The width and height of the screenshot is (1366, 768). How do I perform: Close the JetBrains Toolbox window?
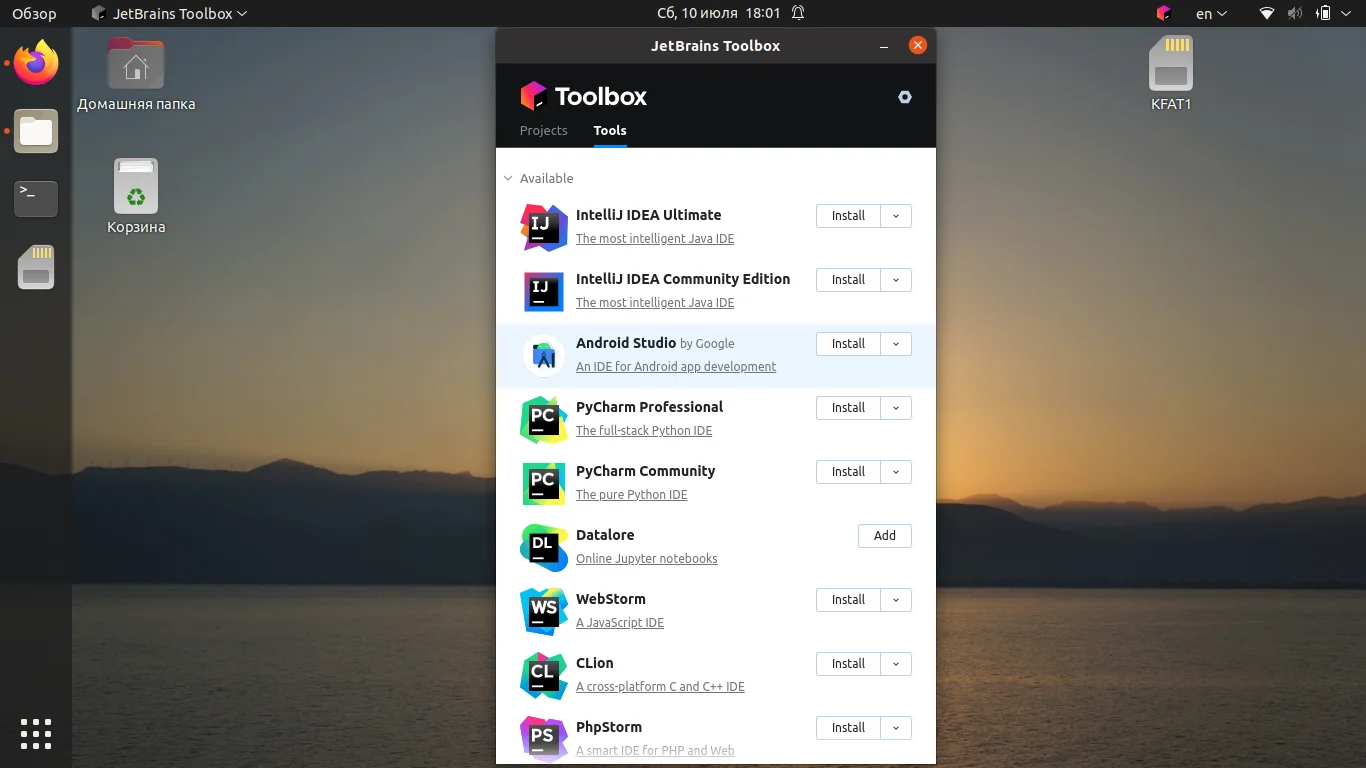(918, 45)
